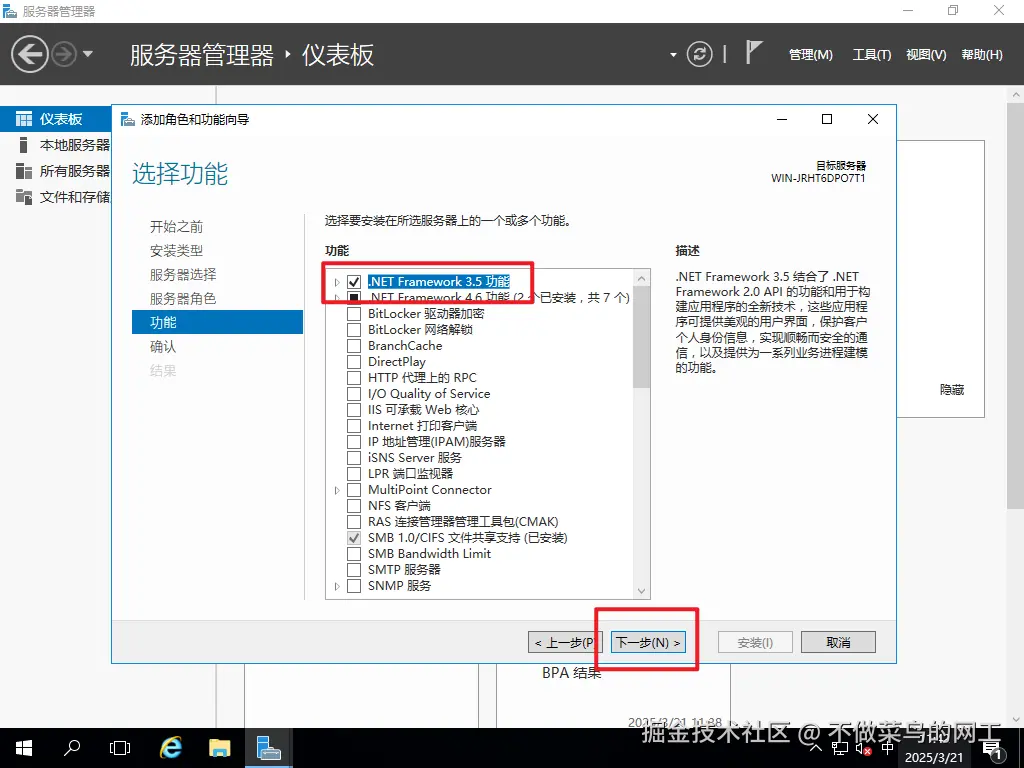Expand the .NET Framework 4.6 功能 node

[337, 297]
